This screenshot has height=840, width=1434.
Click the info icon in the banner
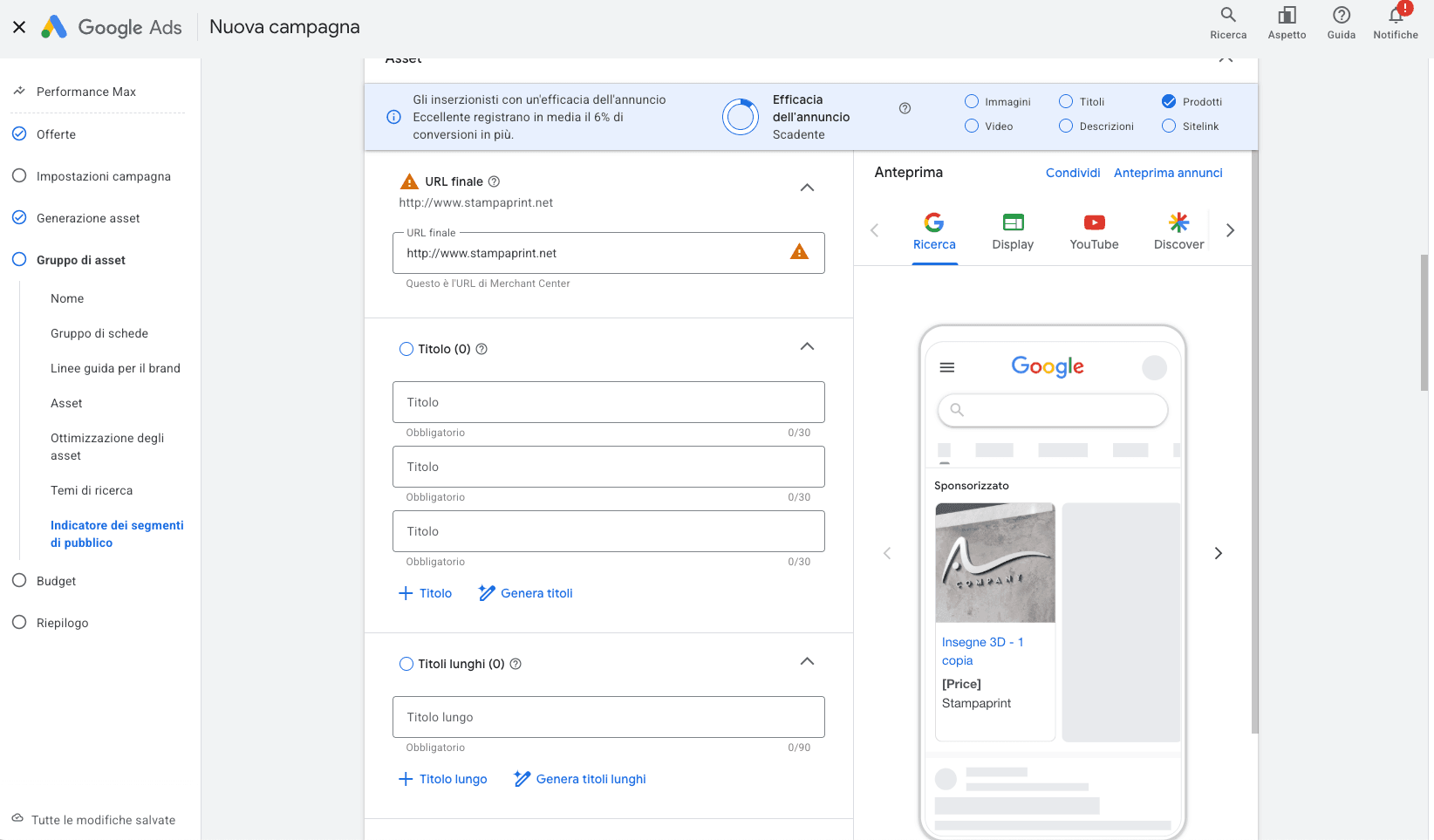(x=393, y=117)
